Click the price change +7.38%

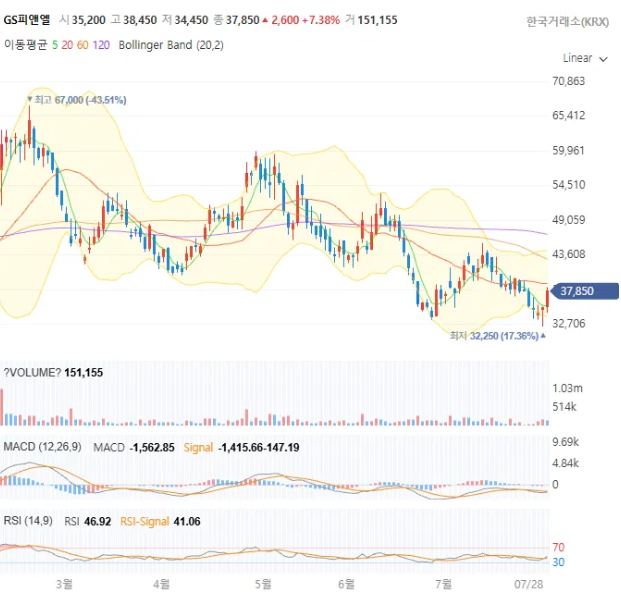321,20
